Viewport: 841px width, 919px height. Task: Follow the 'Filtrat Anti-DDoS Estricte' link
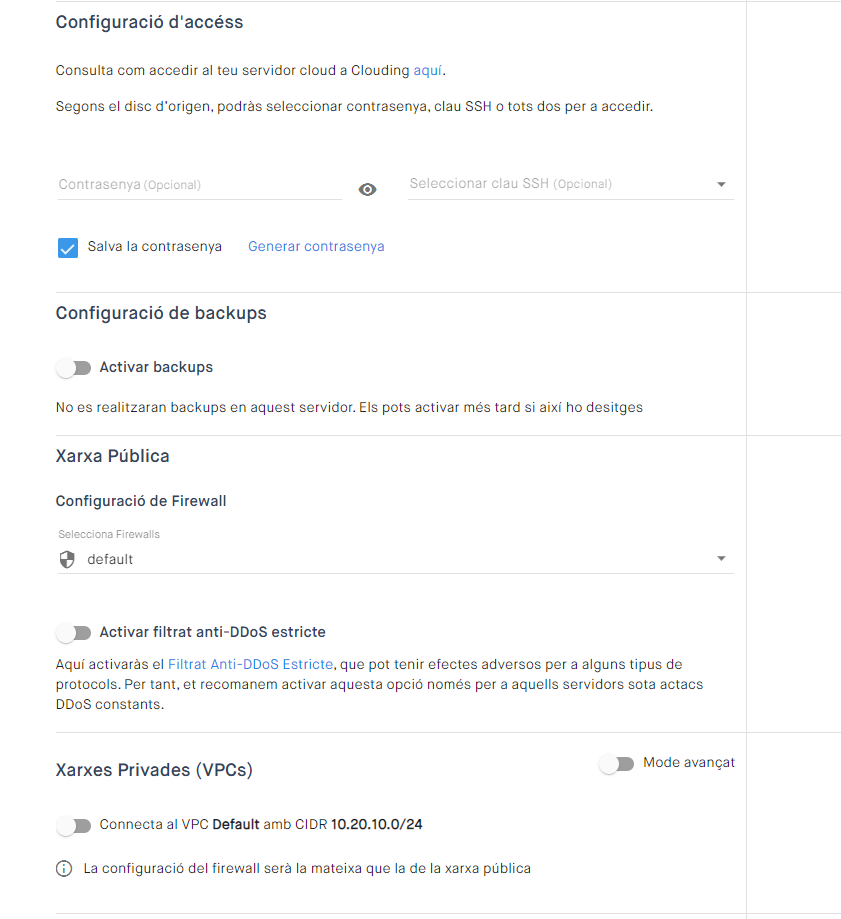250,664
